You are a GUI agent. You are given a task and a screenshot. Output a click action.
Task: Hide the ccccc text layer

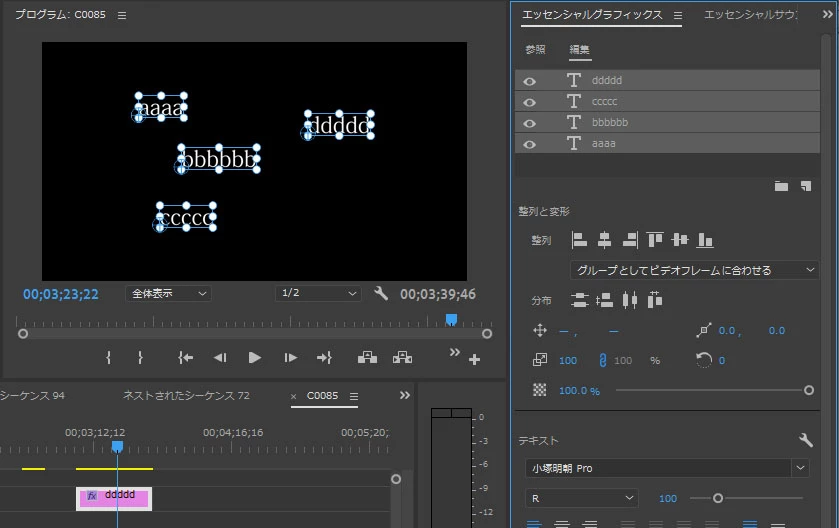529,102
